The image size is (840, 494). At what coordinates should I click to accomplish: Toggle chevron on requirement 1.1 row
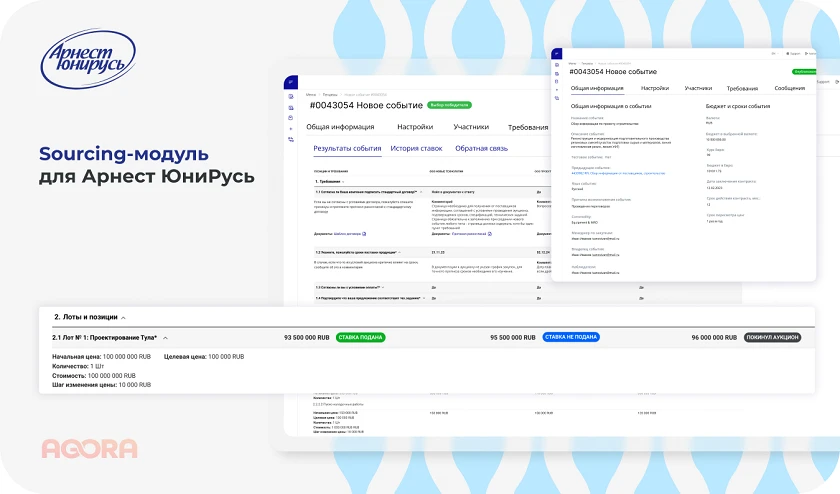coord(421,192)
